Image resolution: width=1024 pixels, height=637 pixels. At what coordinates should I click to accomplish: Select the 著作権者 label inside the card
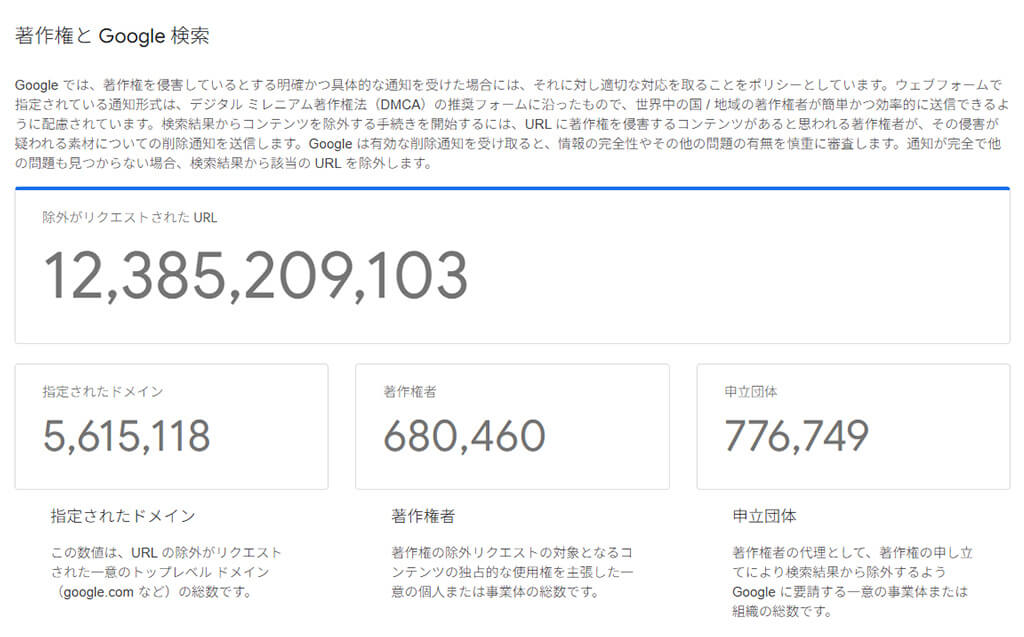click(x=410, y=392)
